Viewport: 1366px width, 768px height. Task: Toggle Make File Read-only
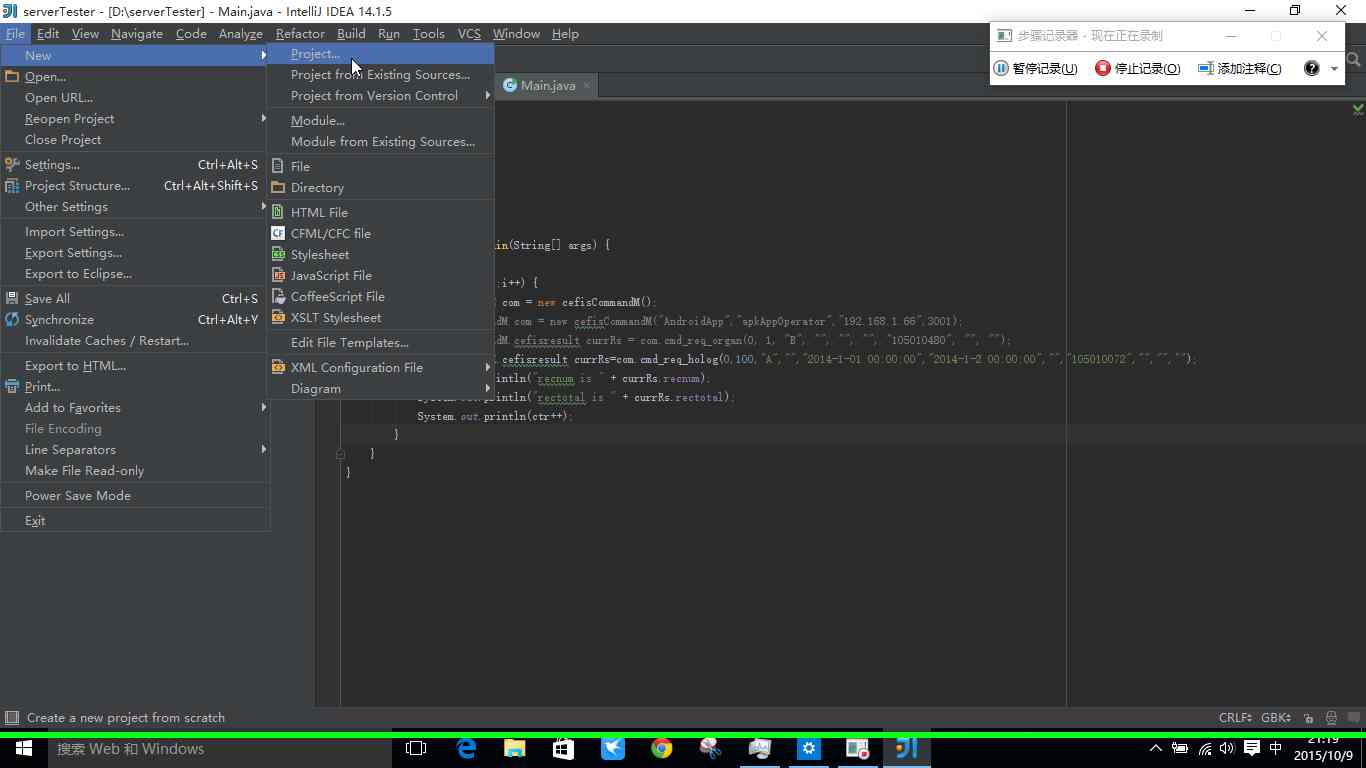tap(135, 471)
